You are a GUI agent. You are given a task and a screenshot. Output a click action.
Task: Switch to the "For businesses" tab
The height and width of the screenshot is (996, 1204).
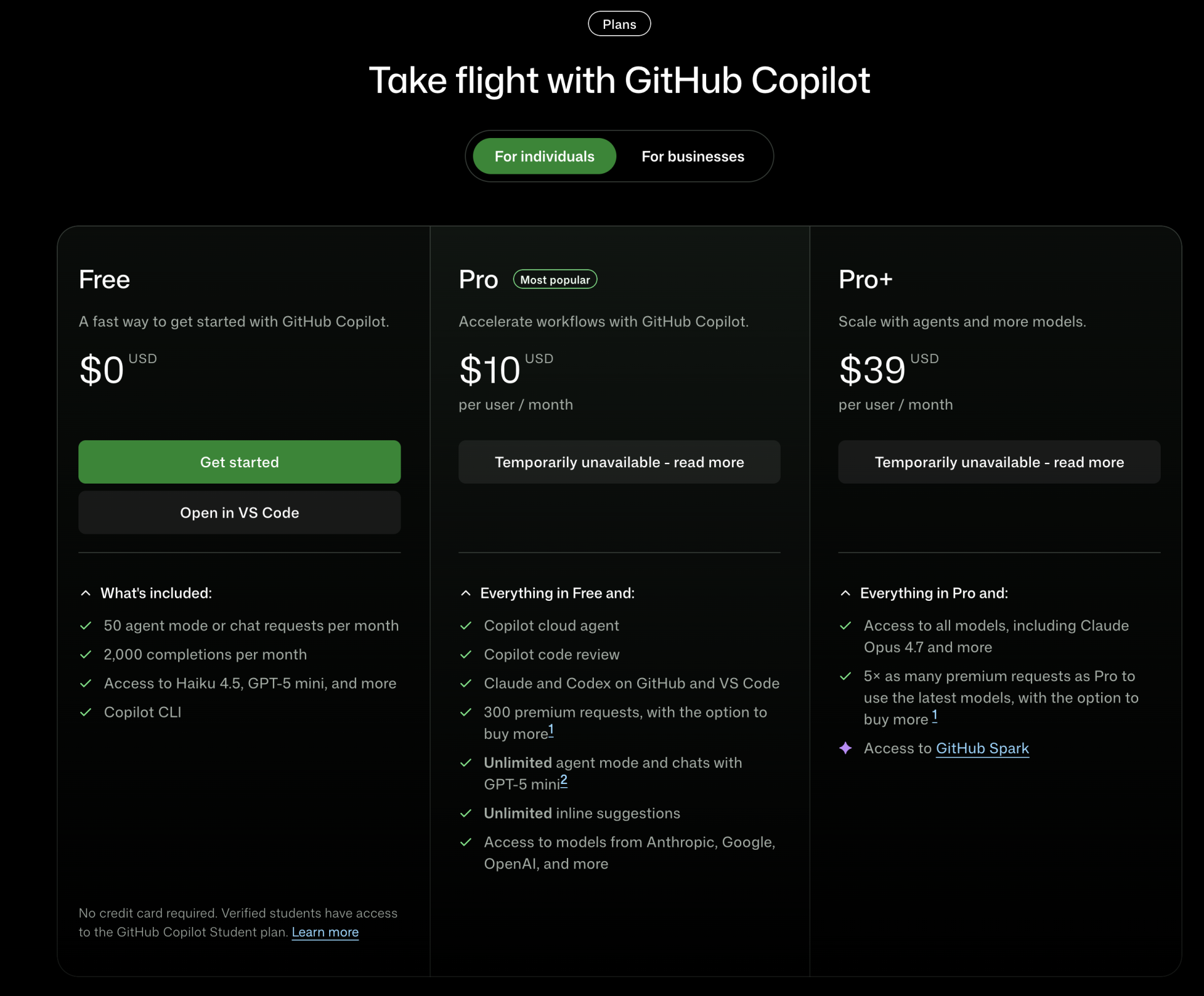click(x=692, y=156)
